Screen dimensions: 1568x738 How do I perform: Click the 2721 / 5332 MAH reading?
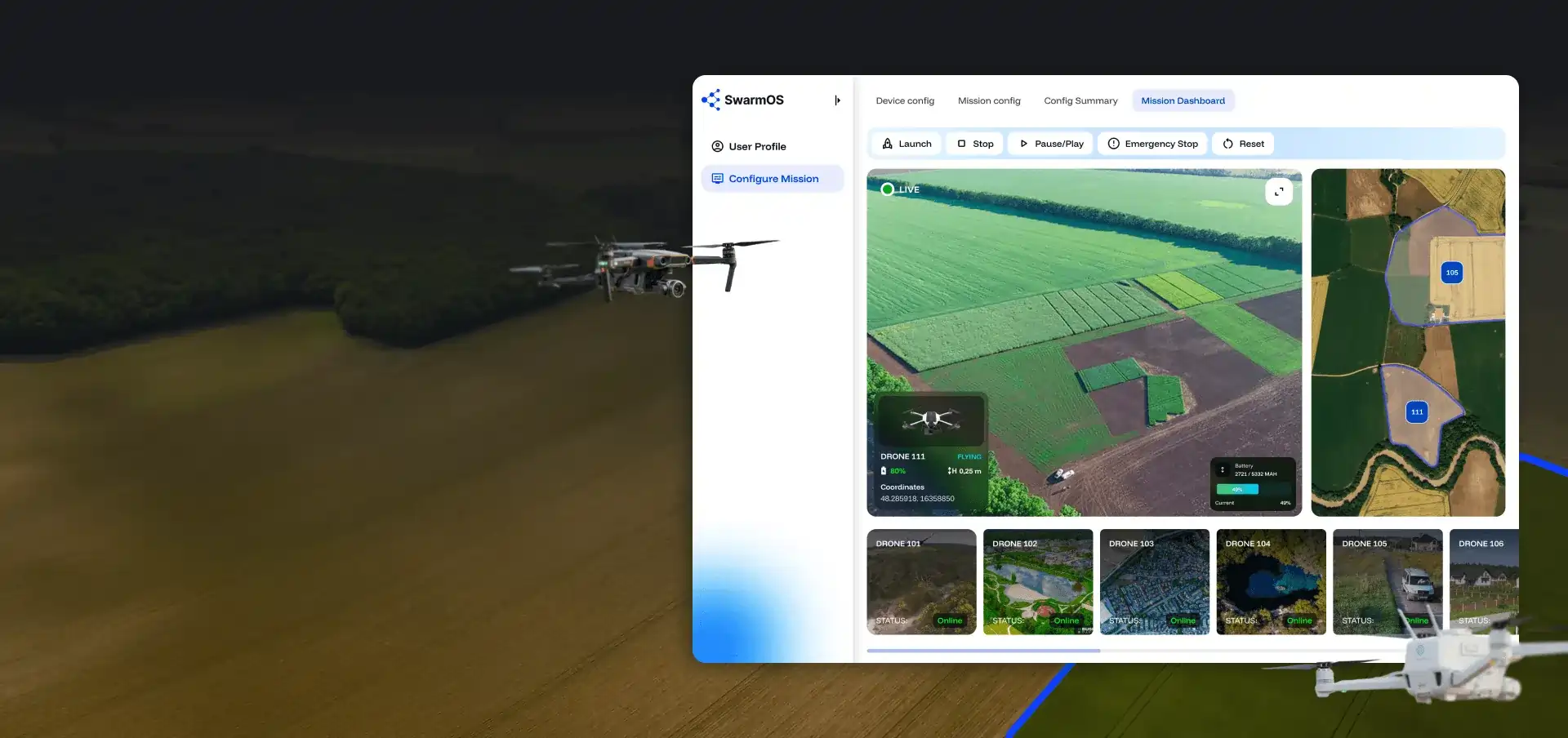click(x=1255, y=474)
